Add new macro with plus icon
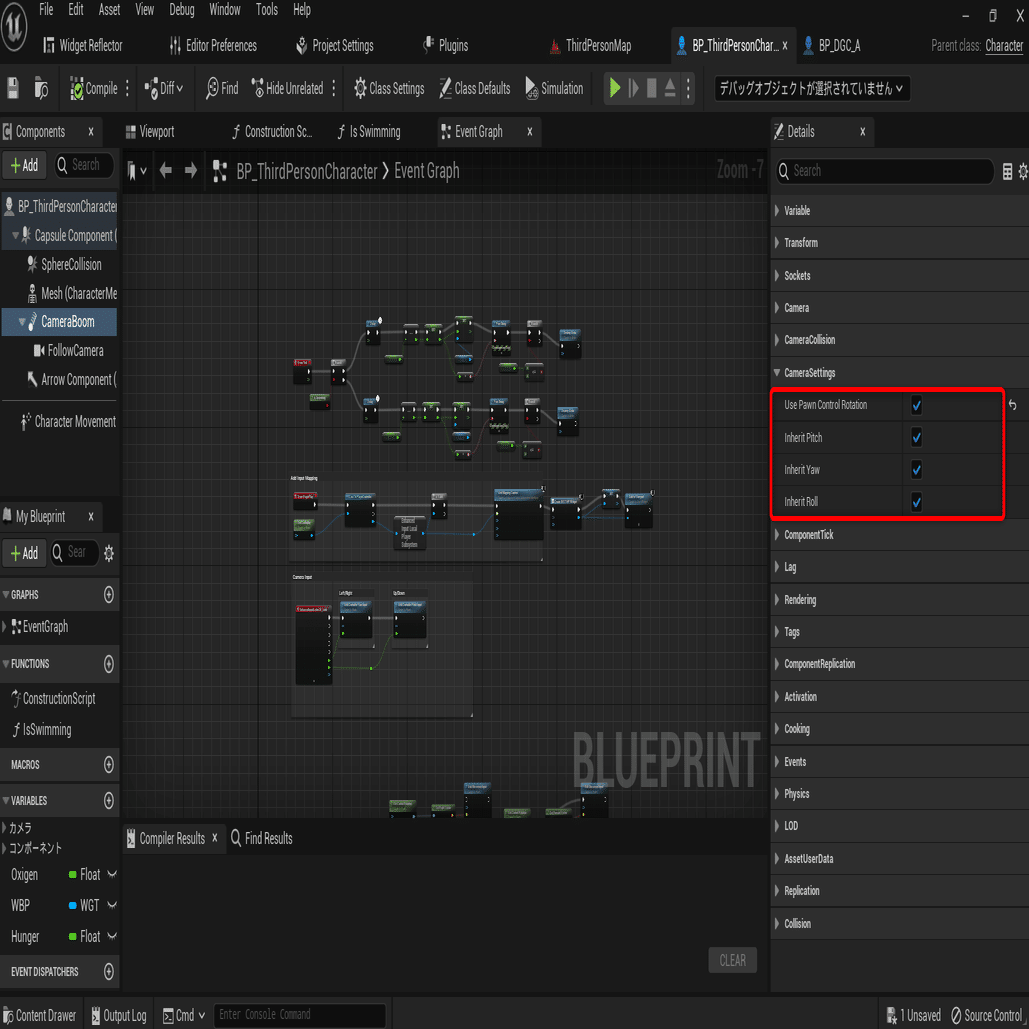Viewport: 1029px width, 1029px height. point(109,765)
